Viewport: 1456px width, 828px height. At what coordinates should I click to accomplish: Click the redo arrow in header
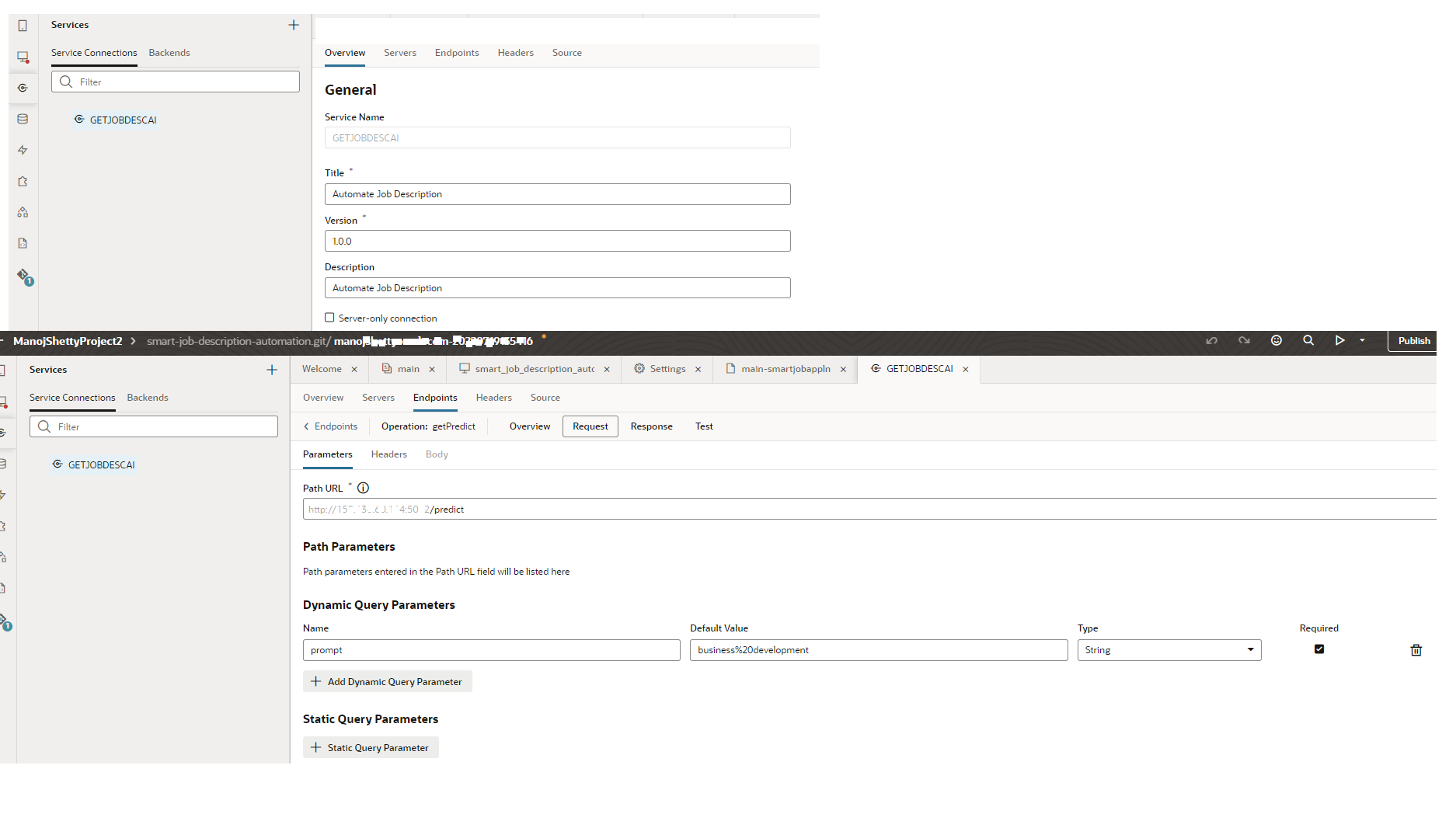tap(1244, 341)
